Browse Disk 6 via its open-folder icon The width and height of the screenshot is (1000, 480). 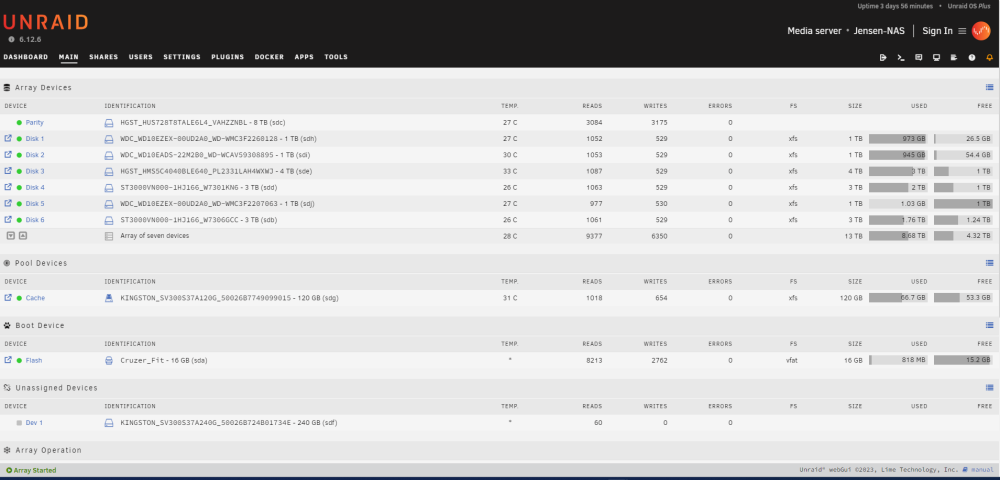[x=8, y=219]
